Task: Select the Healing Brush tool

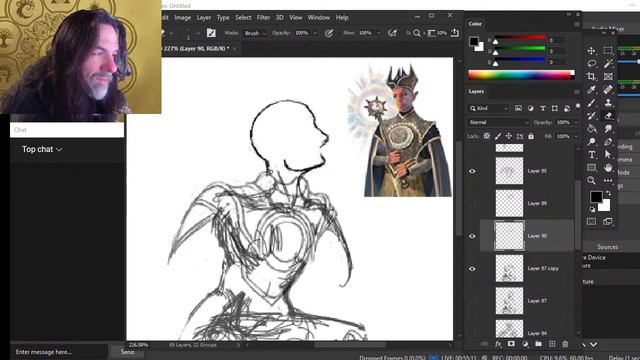Action: tap(608, 89)
